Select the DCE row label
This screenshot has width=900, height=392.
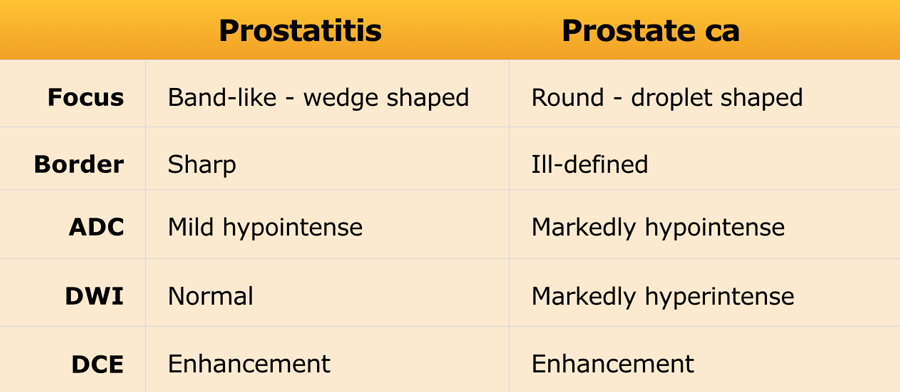98,365
